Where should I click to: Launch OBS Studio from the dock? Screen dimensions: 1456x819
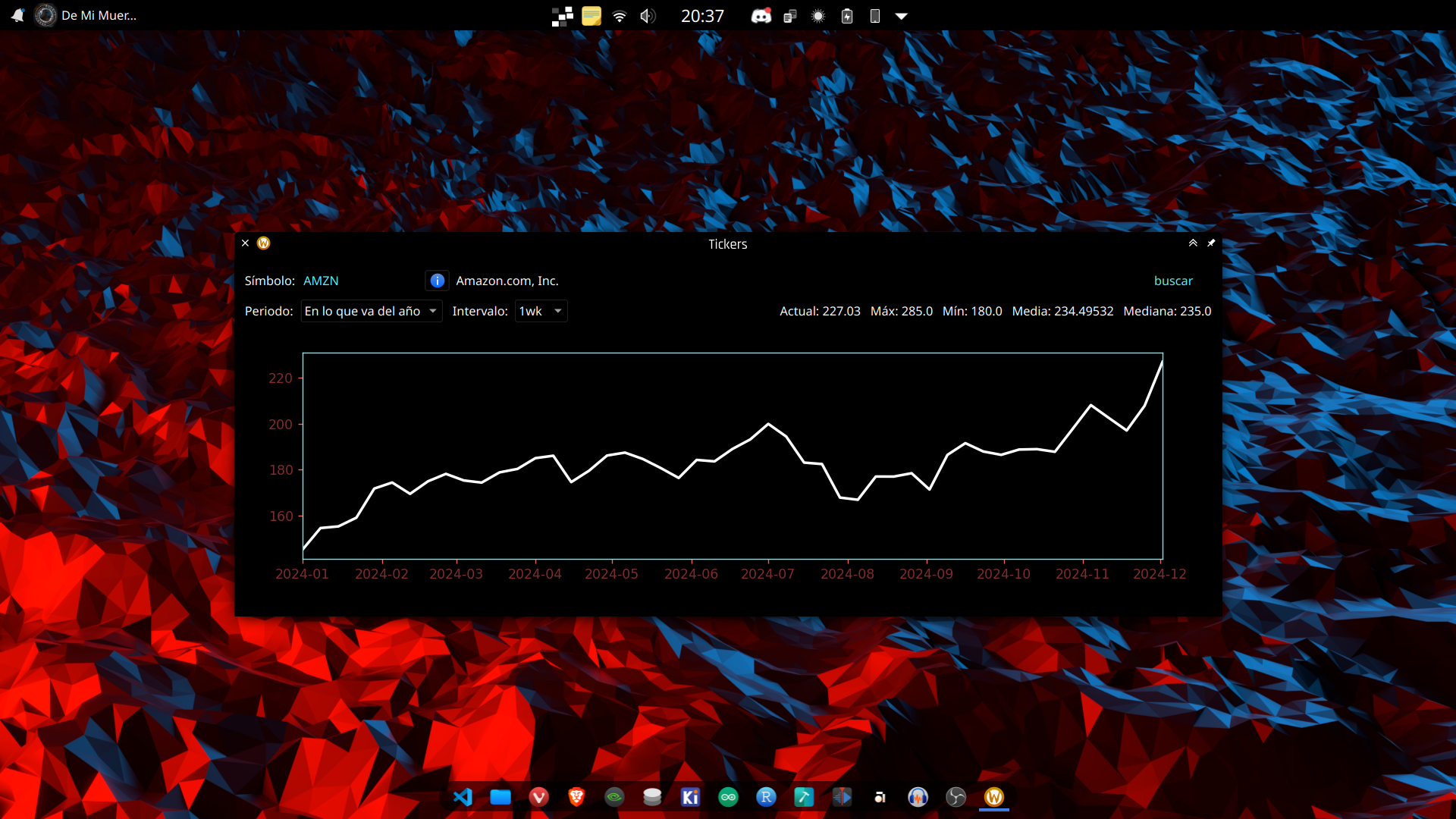pos(955,797)
